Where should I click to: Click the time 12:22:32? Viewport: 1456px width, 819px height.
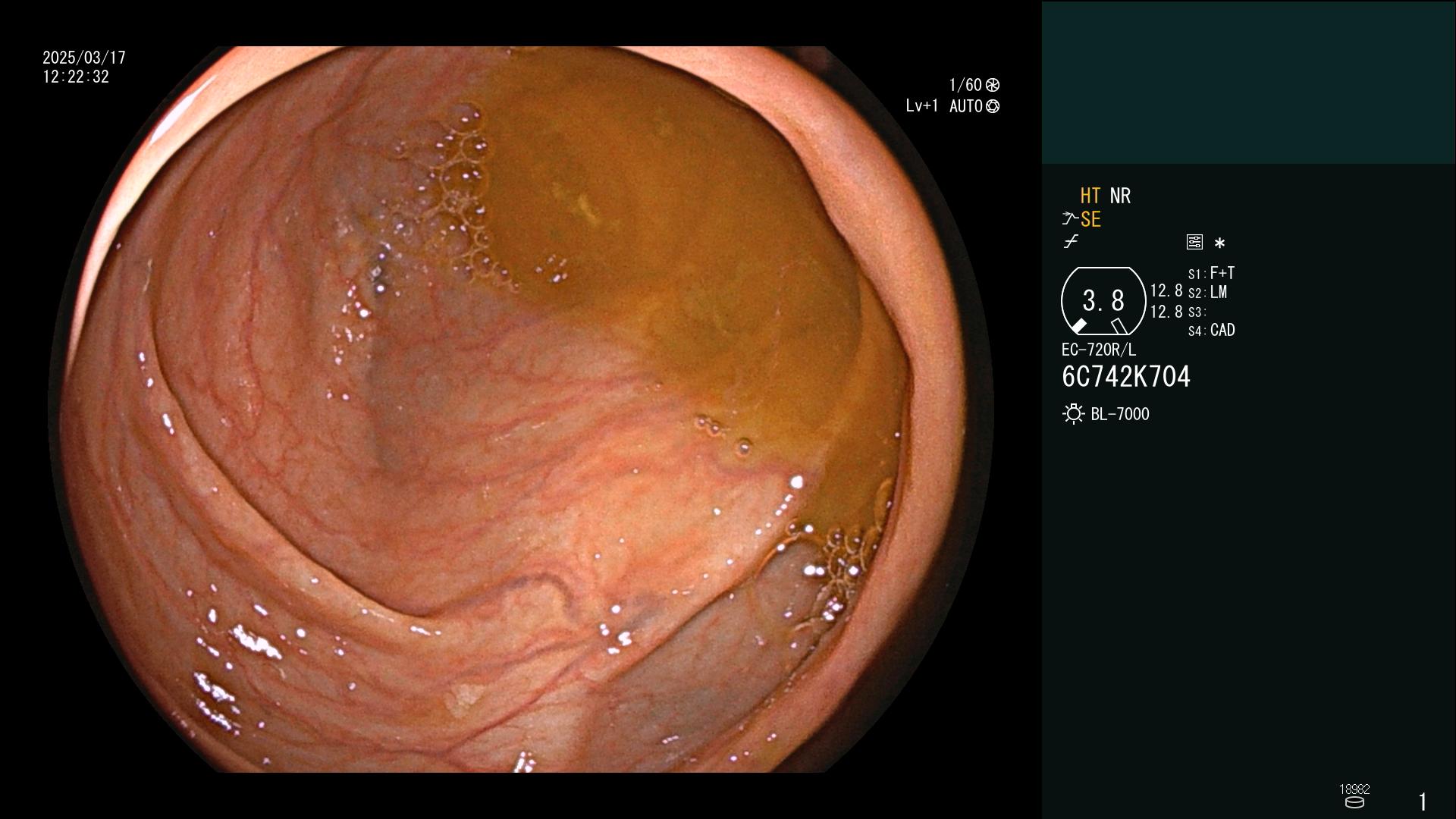point(76,77)
